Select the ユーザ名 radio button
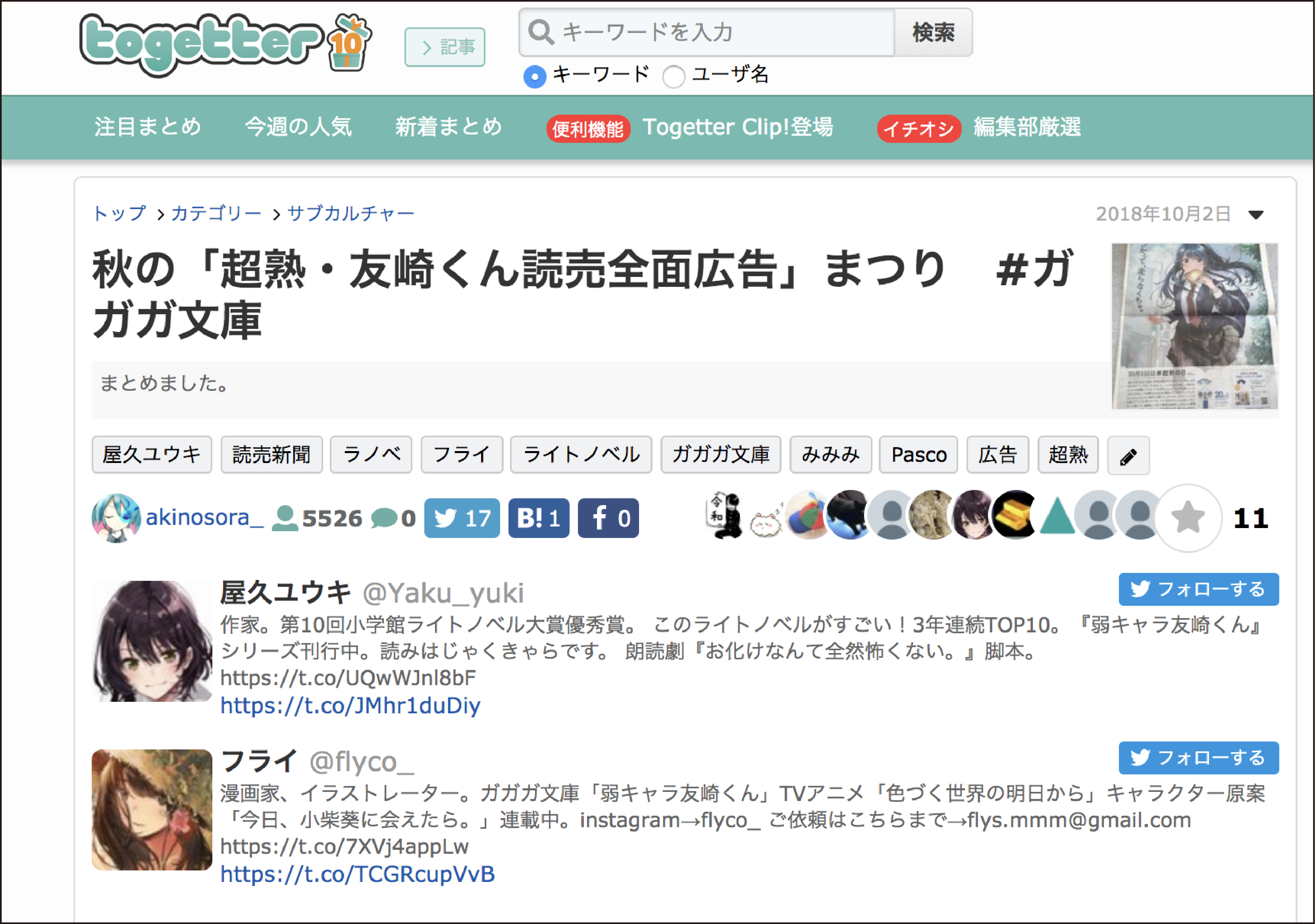1315x924 pixels. coord(674,76)
